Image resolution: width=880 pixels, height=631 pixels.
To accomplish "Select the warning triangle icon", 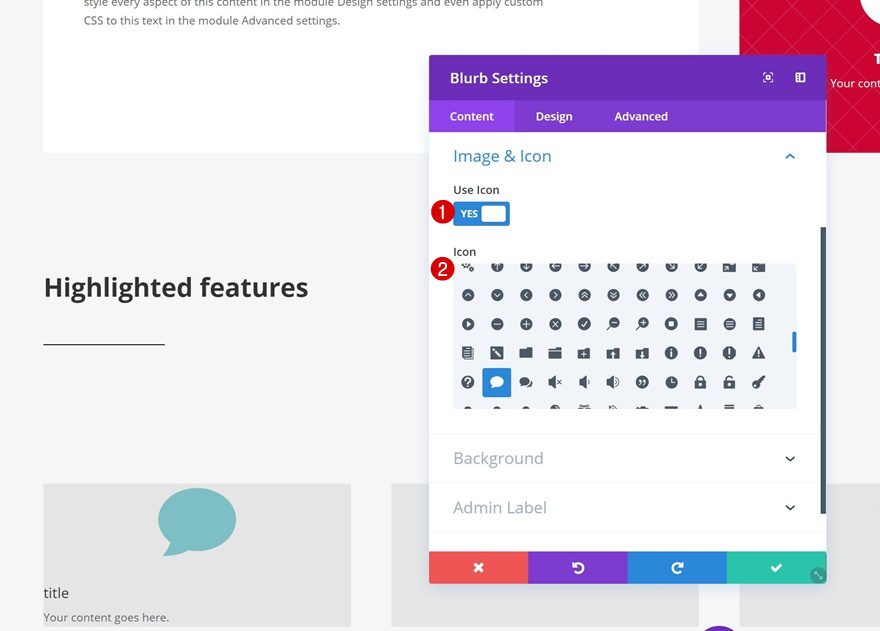I will point(760,351).
